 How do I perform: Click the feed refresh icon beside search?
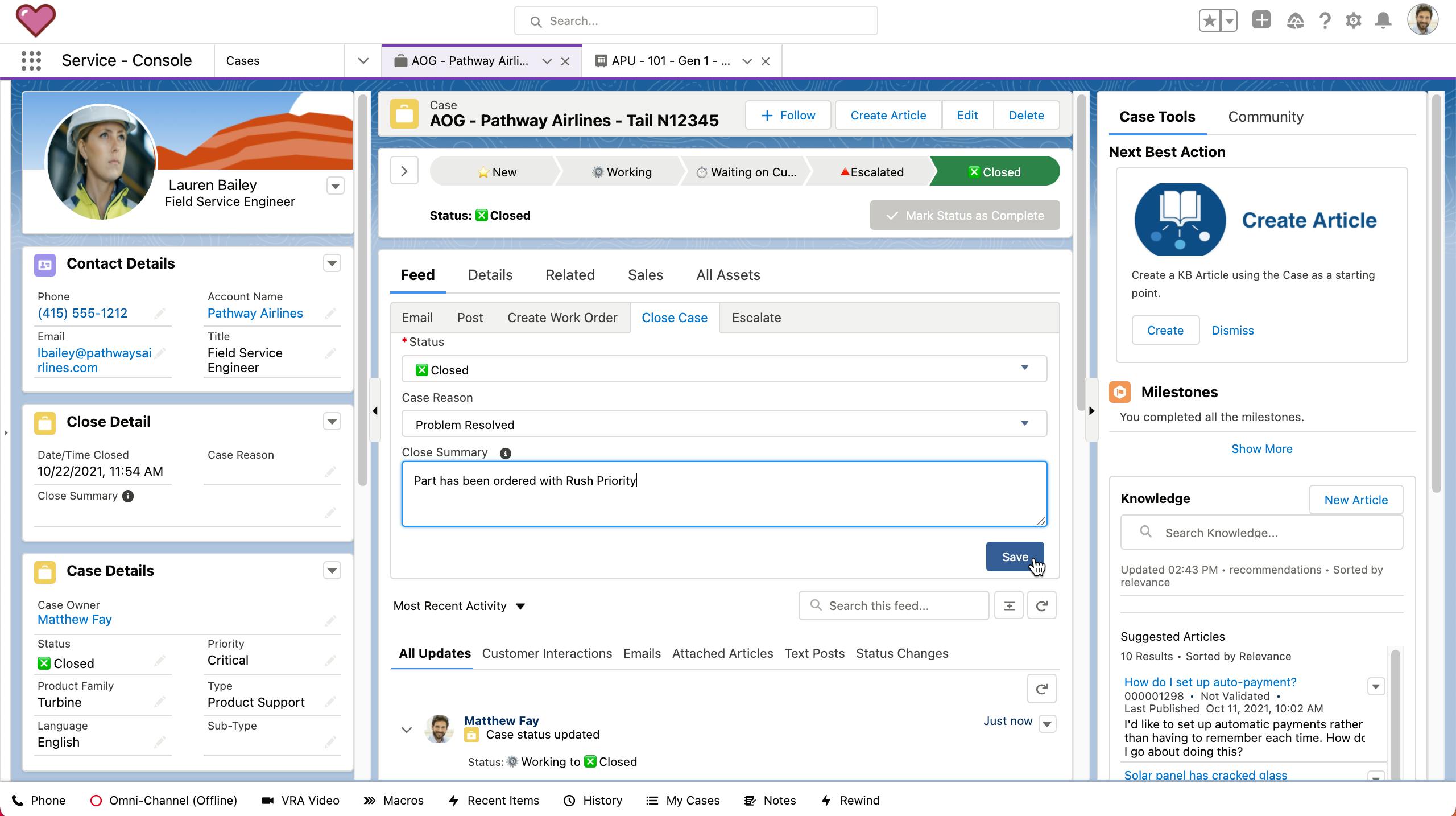click(x=1041, y=605)
